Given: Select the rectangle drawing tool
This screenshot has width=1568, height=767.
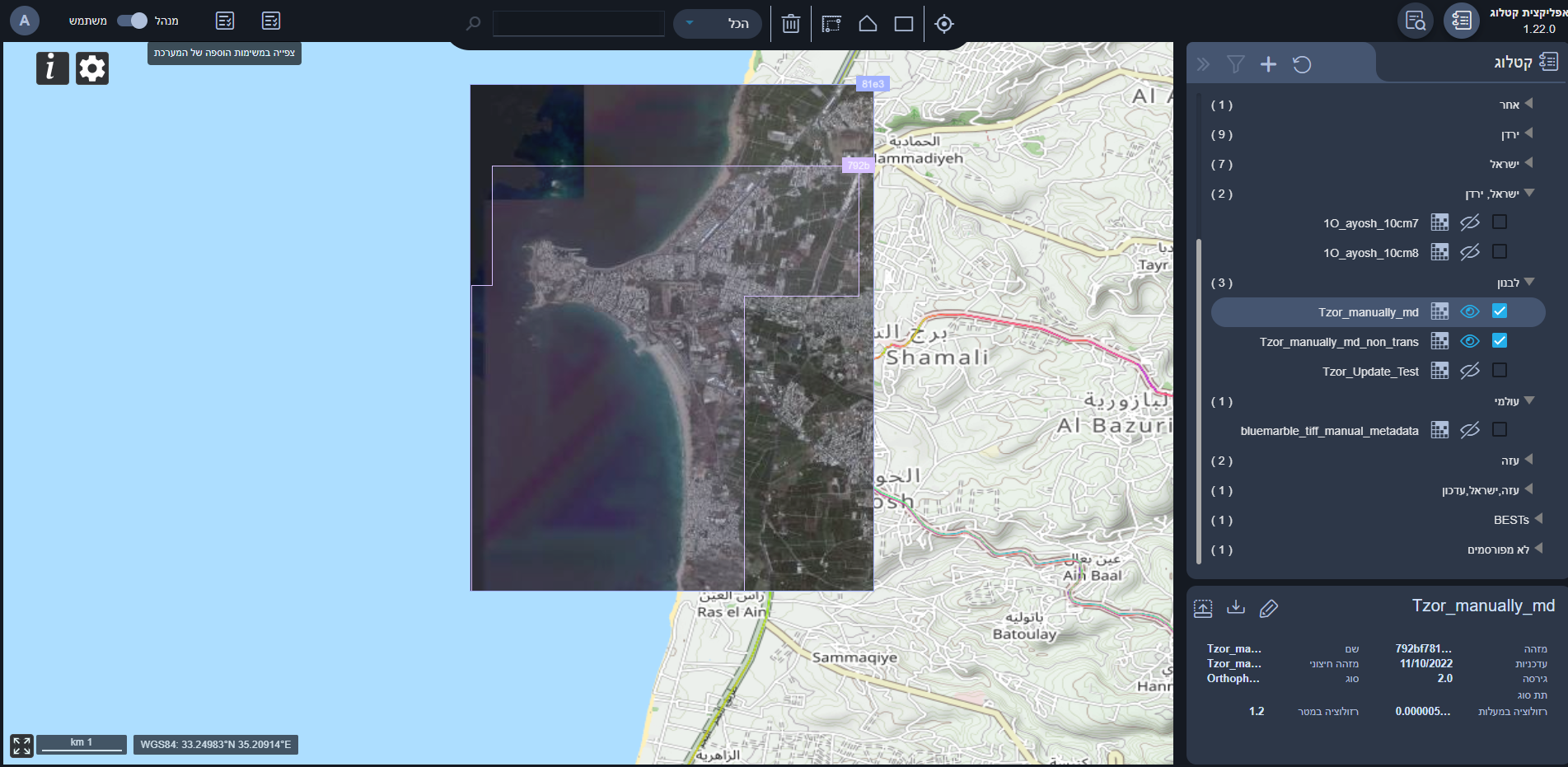Looking at the screenshot, I should click(x=903, y=24).
